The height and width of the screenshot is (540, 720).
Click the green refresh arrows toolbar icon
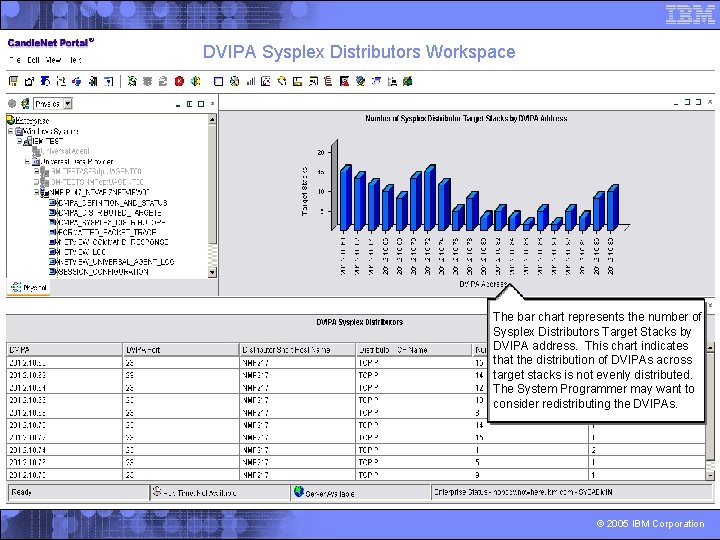click(132, 81)
